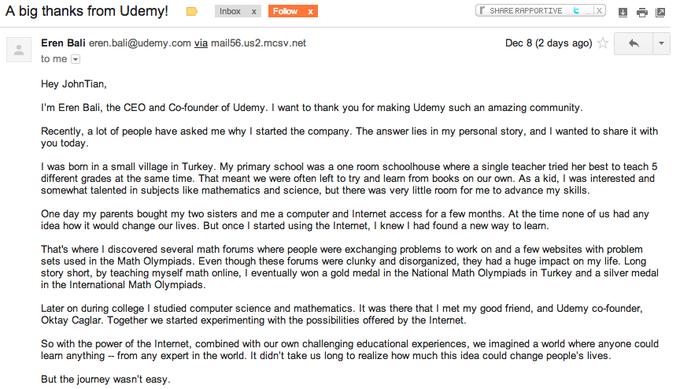Click the Twitter bird in Rapportive bar
The width and height of the screenshot is (680, 389).
tap(576, 11)
